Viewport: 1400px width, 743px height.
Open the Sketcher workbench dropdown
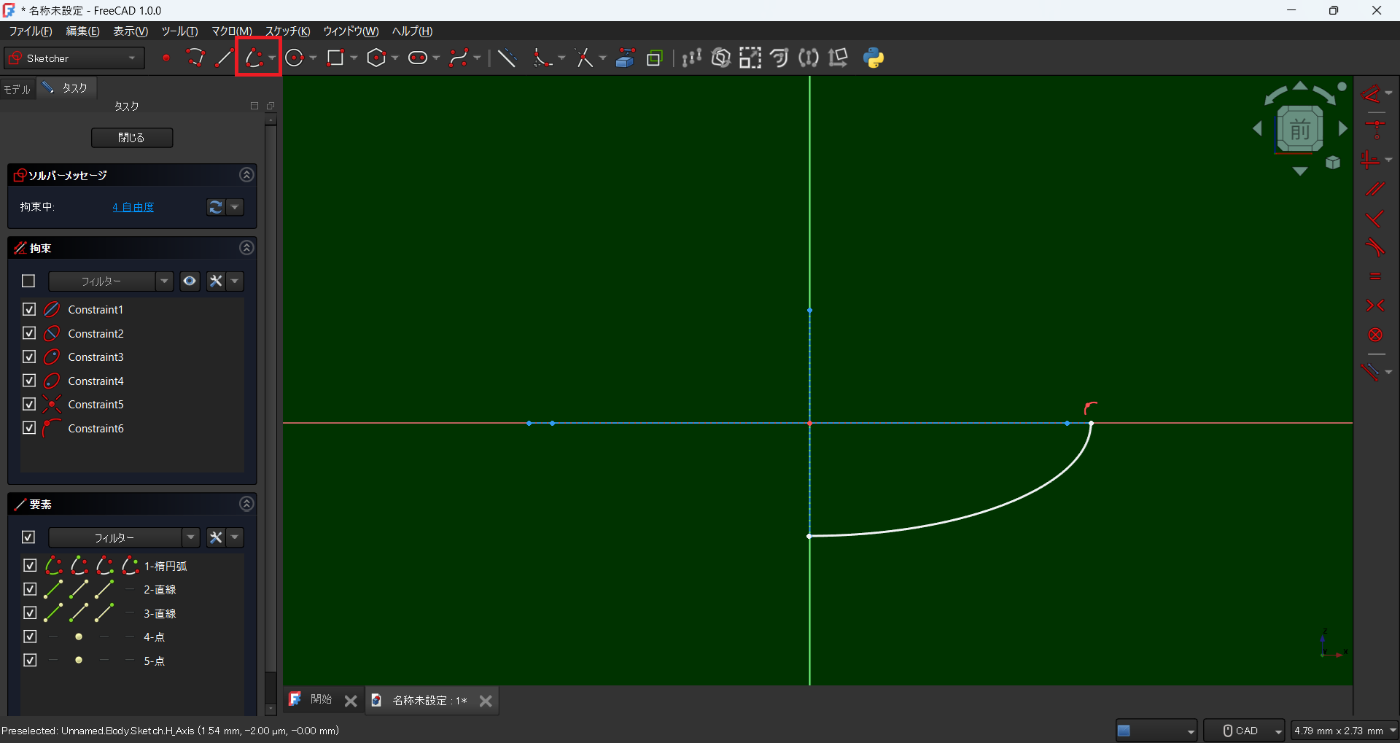[74, 58]
